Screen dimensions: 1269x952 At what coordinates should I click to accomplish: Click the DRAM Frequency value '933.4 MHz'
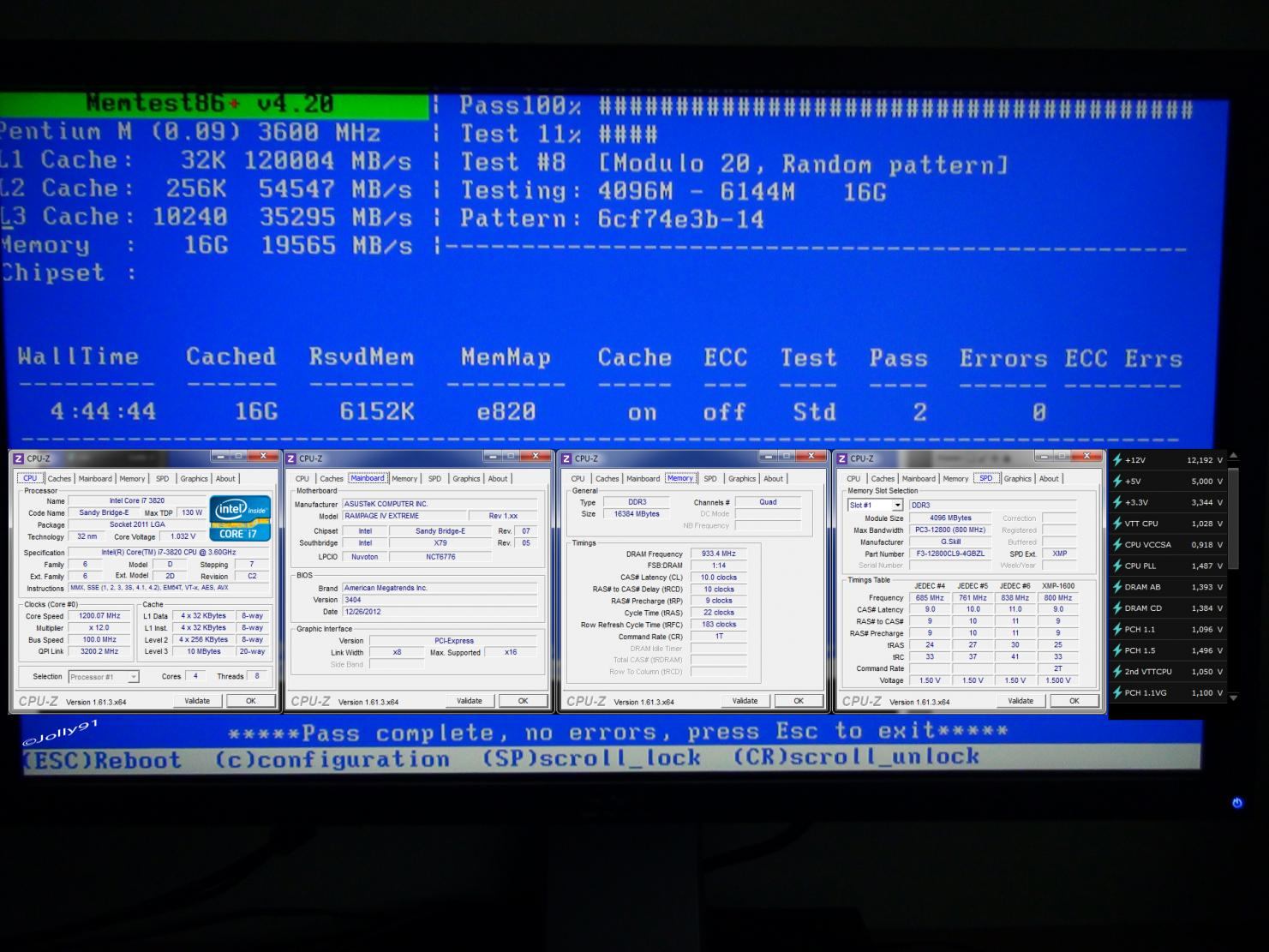pos(718,554)
